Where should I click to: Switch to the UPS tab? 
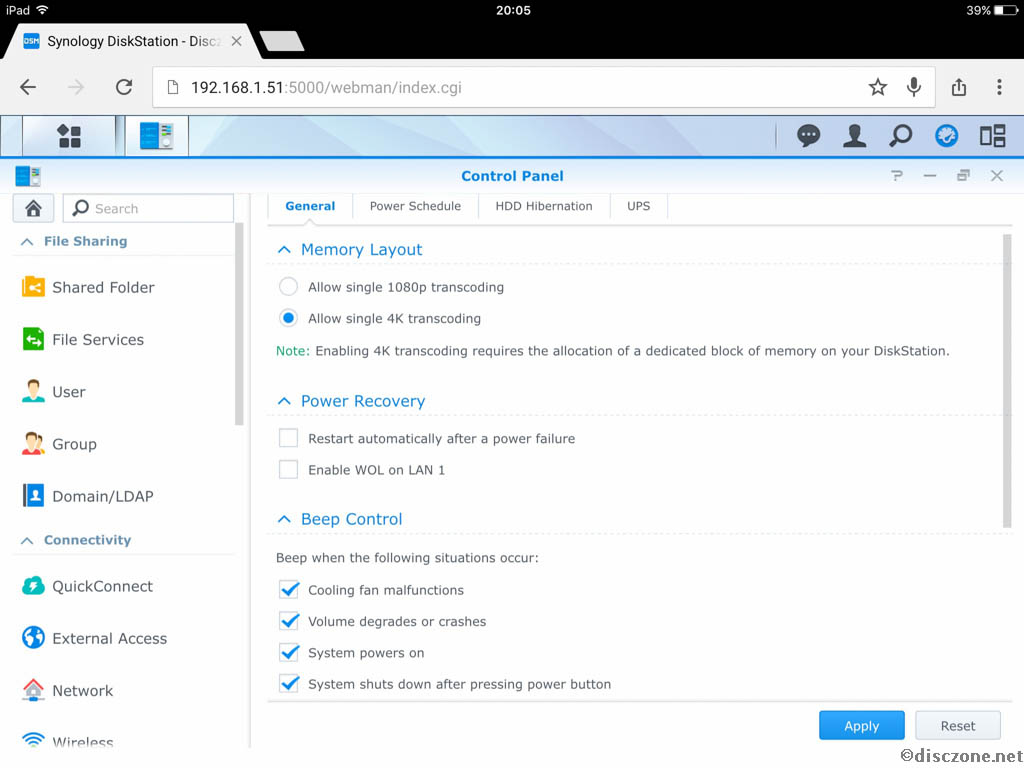[x=639, y=206]
